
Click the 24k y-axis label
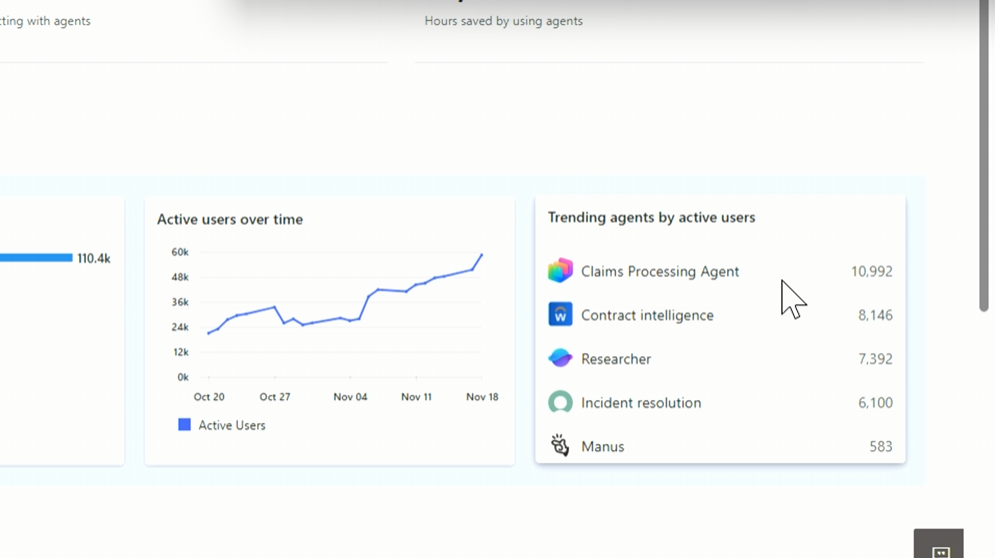[x=180, y=327]
